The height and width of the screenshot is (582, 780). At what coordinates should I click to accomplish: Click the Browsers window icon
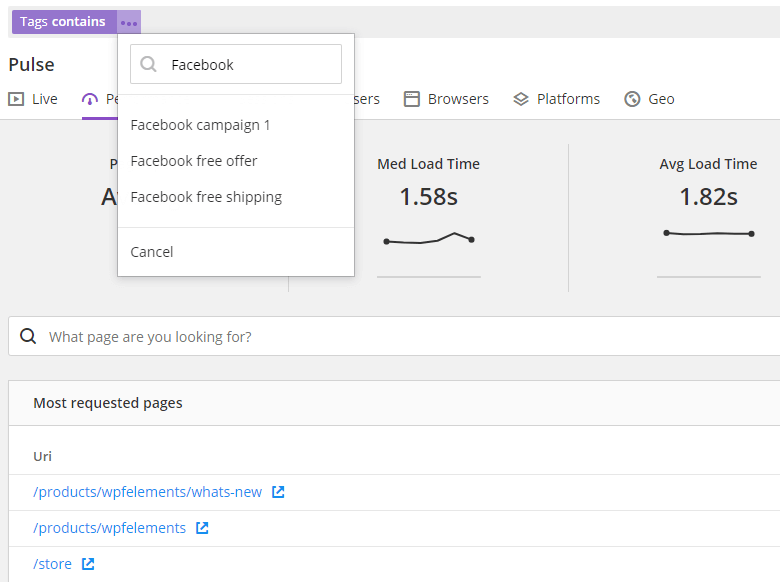[411, 99]
